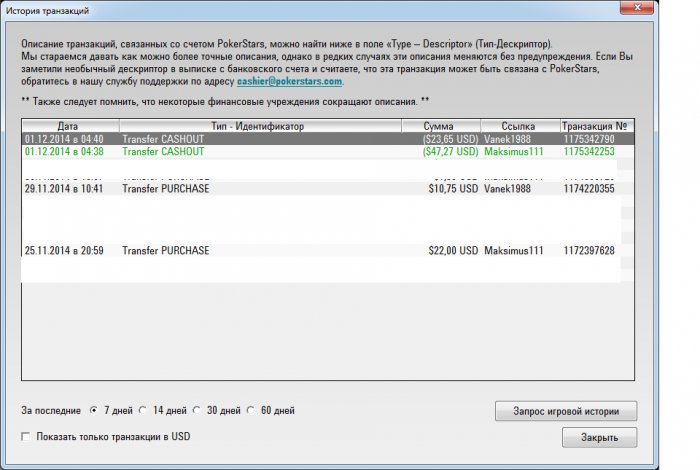700x470 pixels.
Task: Click Transfer PURCHASE in the 25.11.2014 row
Action: pos(166,250)
